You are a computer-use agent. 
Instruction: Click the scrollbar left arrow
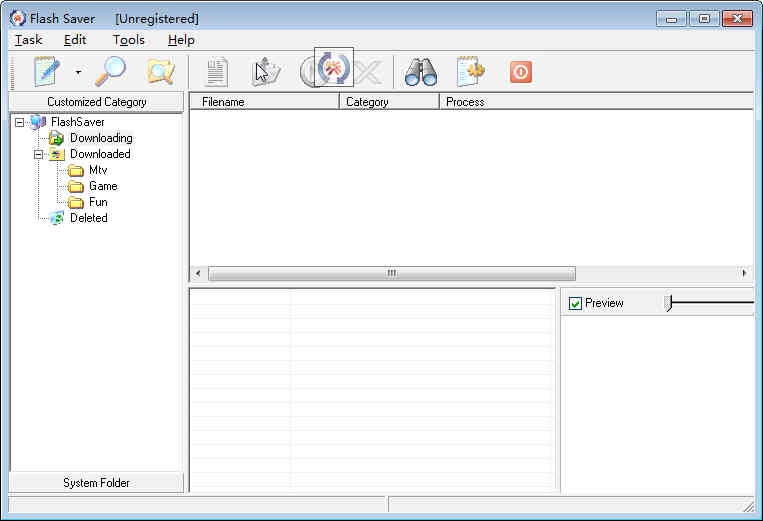pos(198,273)
